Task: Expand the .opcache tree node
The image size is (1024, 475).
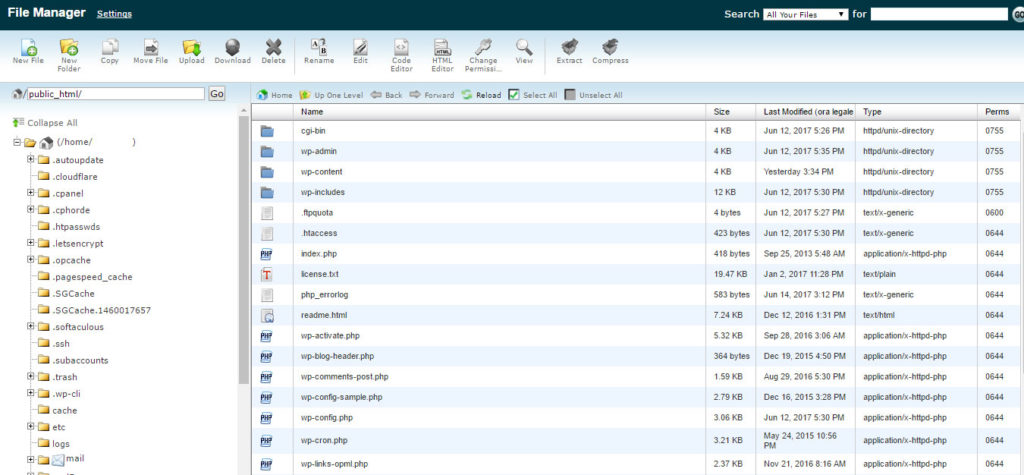Action: click(x=31, y=259)
